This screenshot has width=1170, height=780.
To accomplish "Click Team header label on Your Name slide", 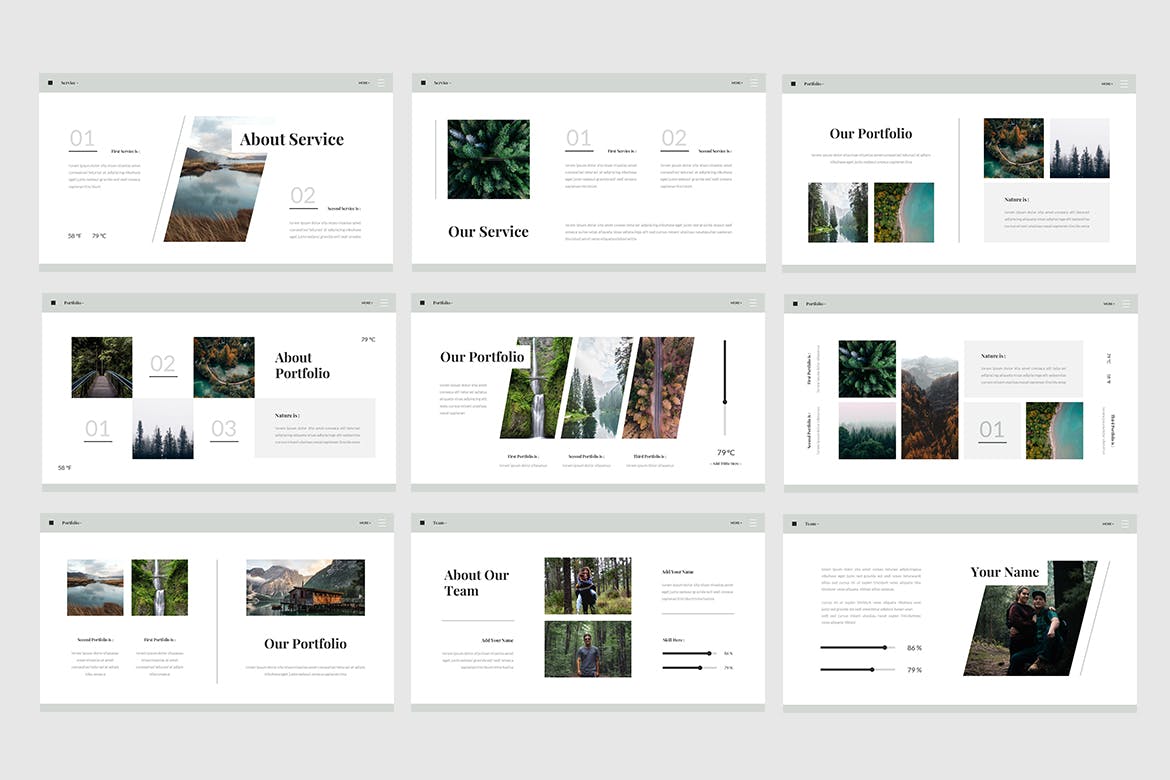I will click(812, 524).
